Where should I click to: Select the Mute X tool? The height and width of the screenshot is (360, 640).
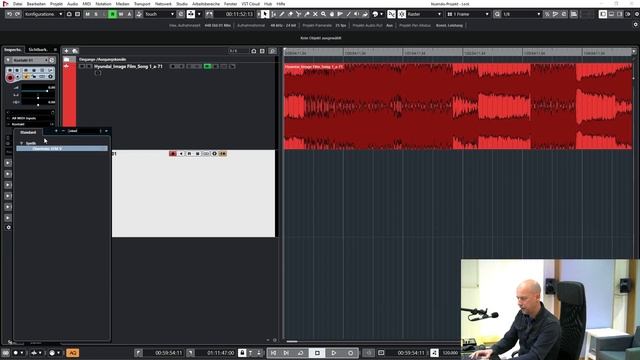pyautogui.click(x=315, y=14)
